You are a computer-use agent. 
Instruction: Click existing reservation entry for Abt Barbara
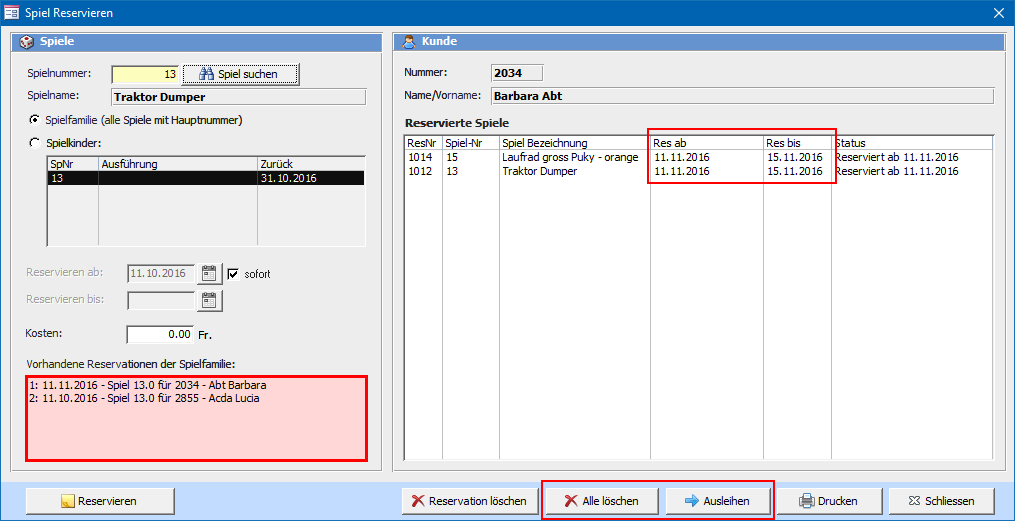pos(148,385)
